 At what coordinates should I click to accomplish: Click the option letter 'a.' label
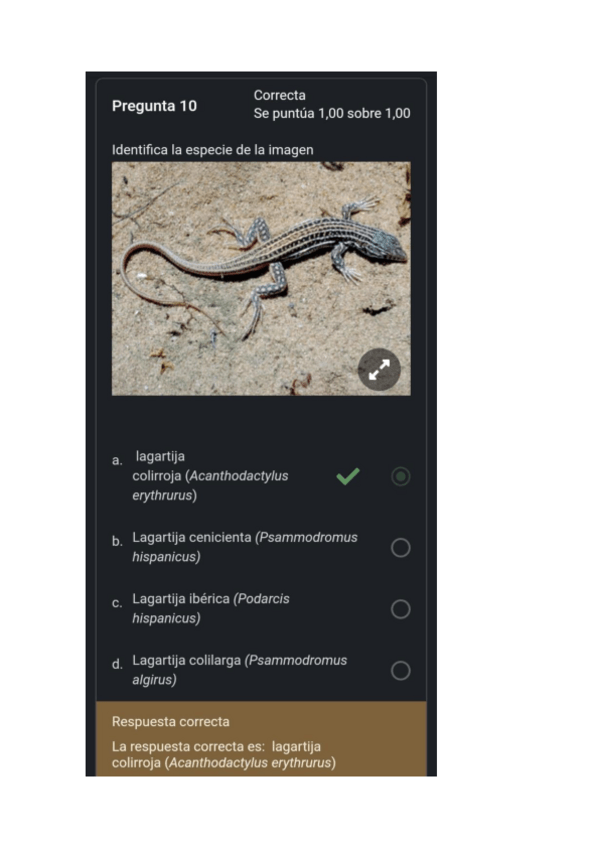pyautogui.click(x=117, y=460)
